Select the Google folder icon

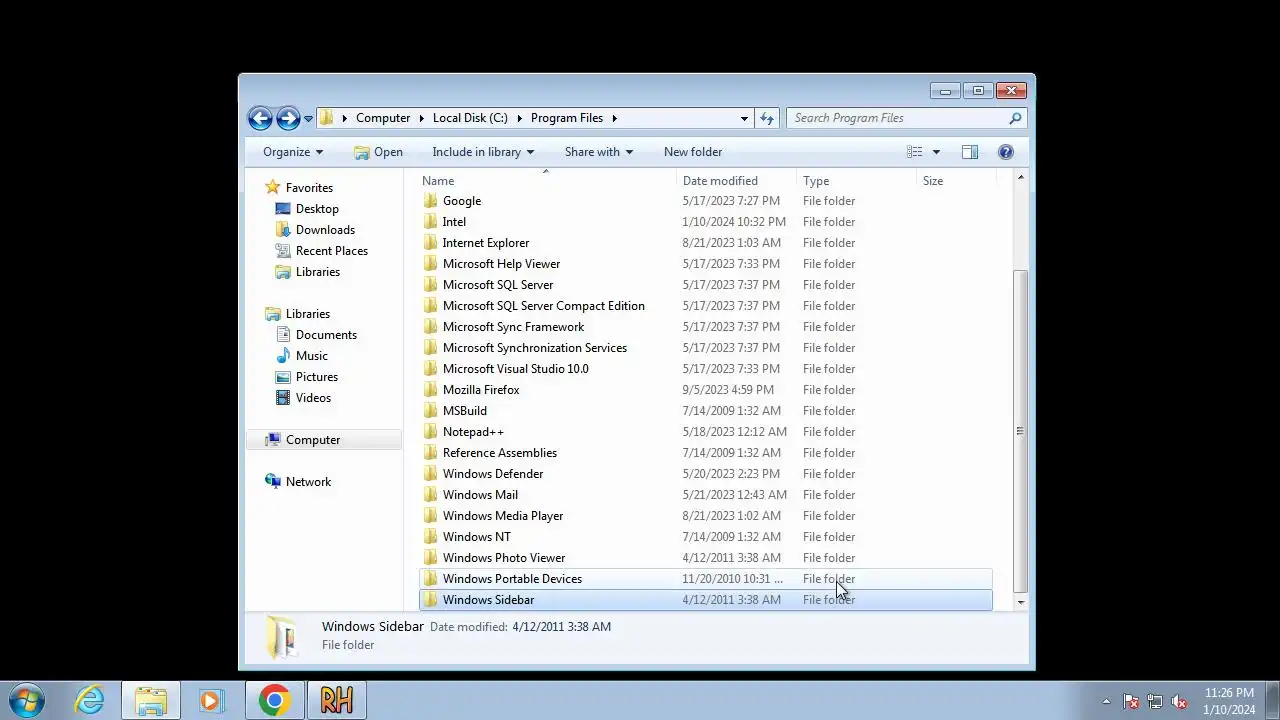tap(430, 201)
